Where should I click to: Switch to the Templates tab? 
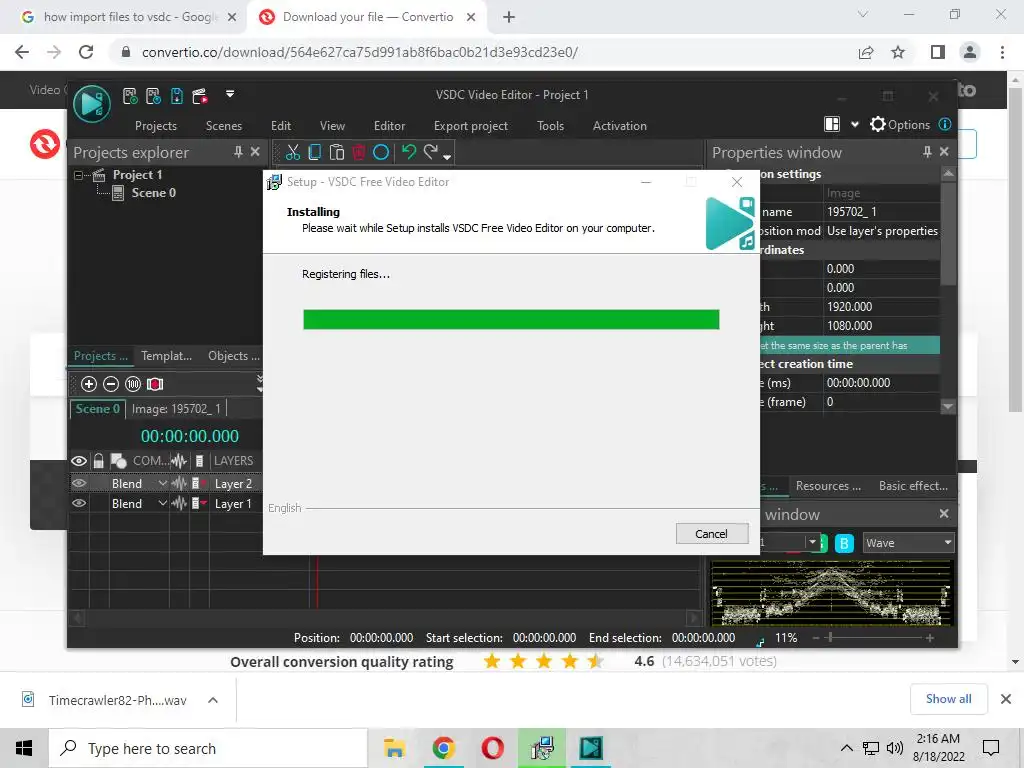point(167,356)
